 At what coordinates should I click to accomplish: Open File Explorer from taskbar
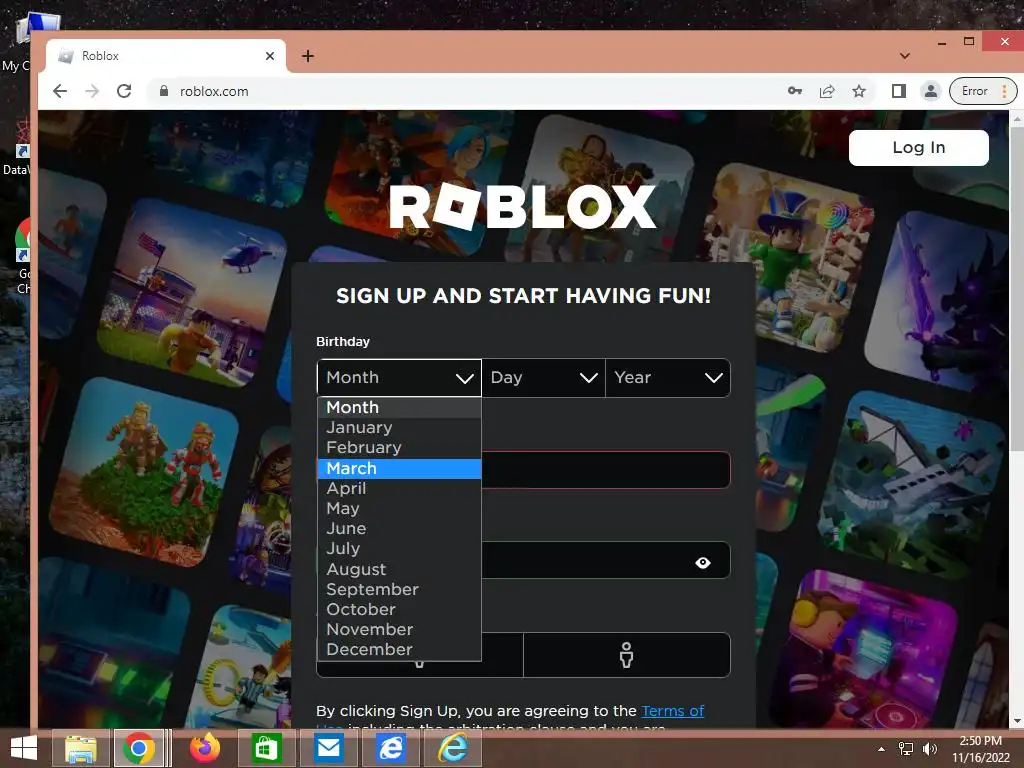pyautogui.click(x=80, y=748)
